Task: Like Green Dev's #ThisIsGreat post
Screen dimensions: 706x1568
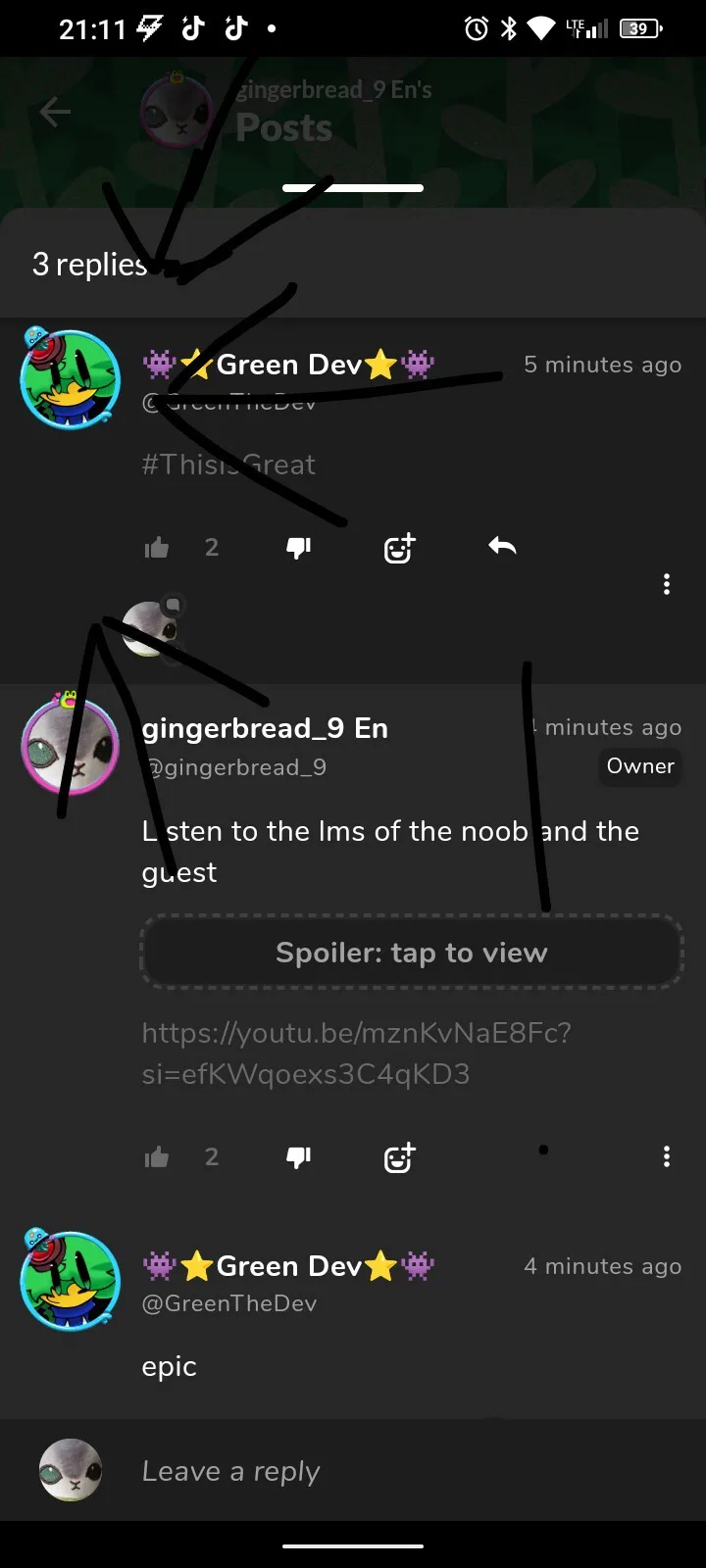Action: tap(157, 548)
